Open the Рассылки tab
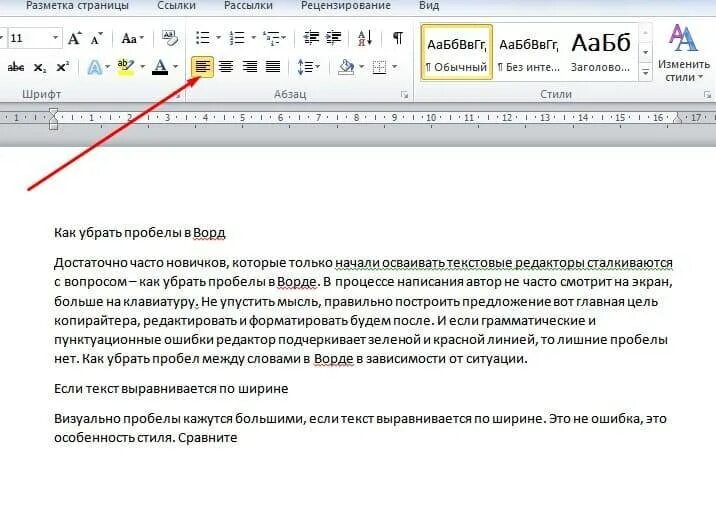 pos(248,5)
